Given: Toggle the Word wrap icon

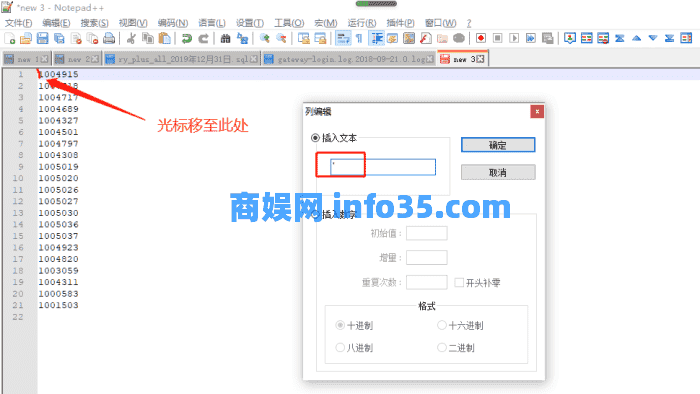Looking at the screenshot, I should point(343,39).
